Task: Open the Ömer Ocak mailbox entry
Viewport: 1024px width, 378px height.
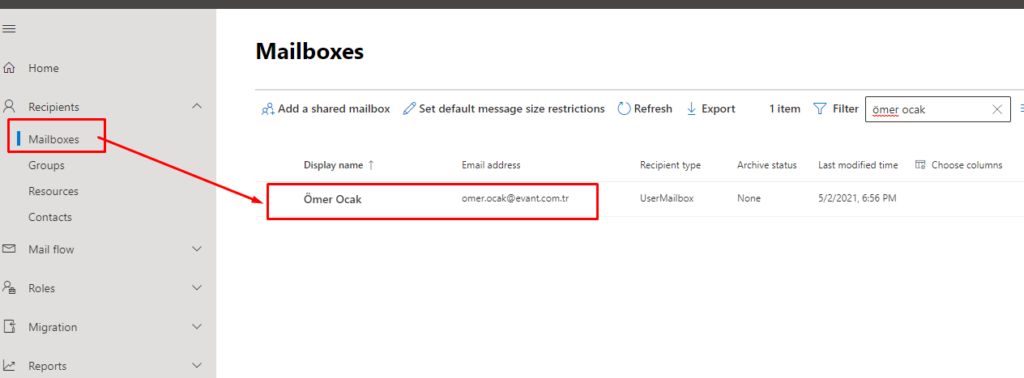Action: tap(332, 199)
